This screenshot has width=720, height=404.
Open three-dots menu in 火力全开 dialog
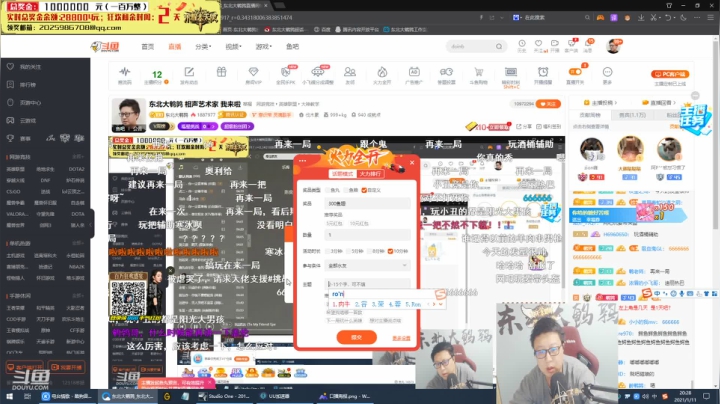(x=302, y=161)
